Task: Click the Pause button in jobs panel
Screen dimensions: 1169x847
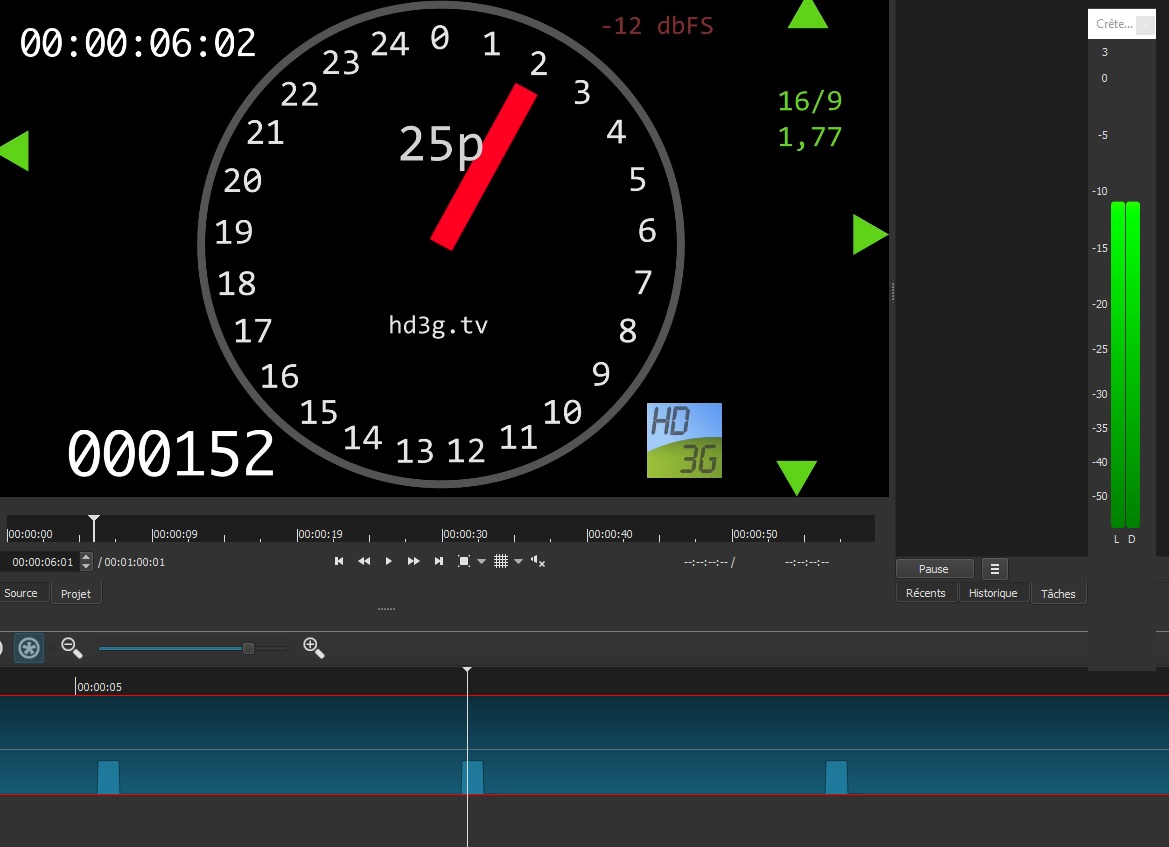Action: tap(934, 569)
